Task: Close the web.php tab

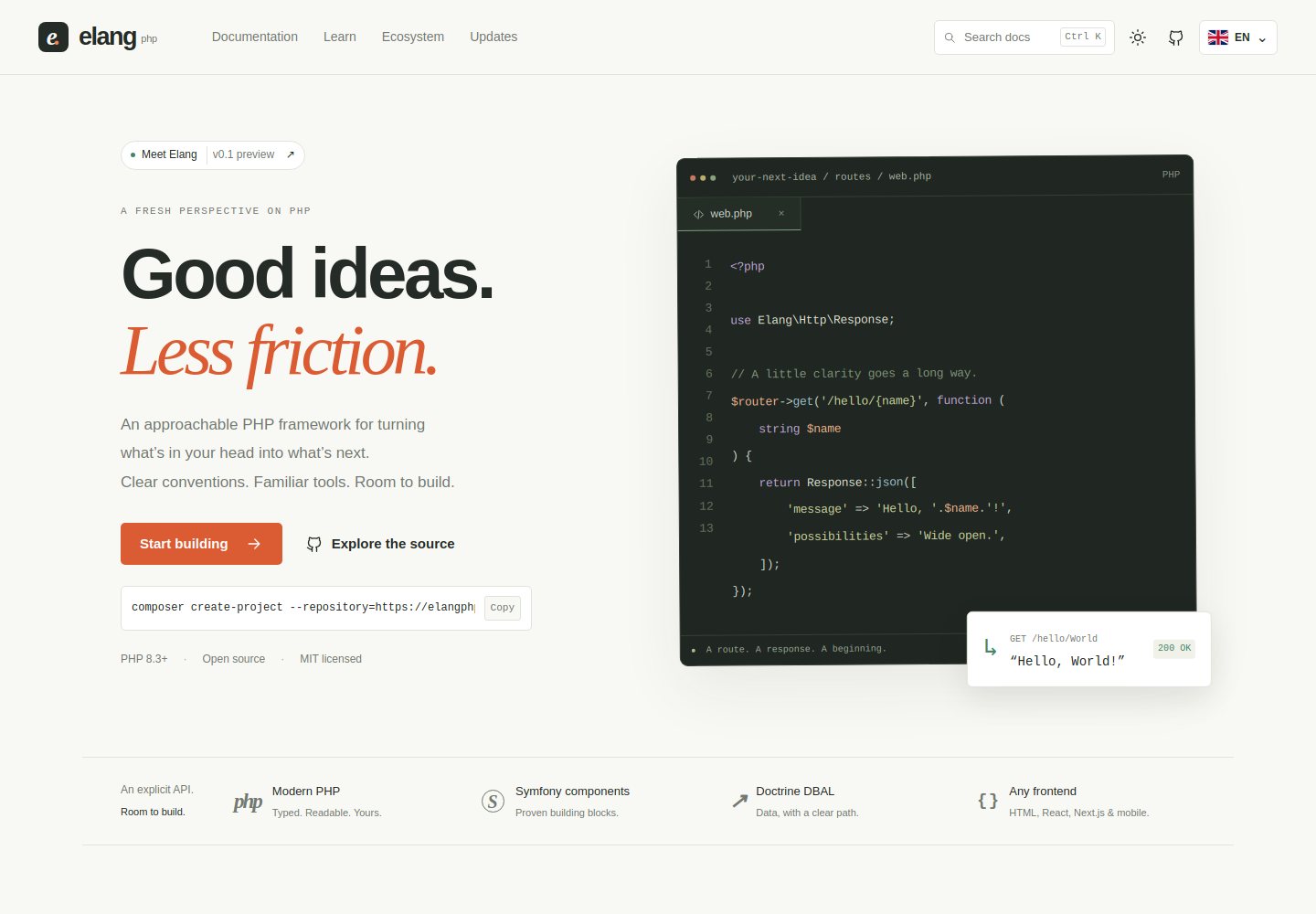Action: click(x=781, y=213)
